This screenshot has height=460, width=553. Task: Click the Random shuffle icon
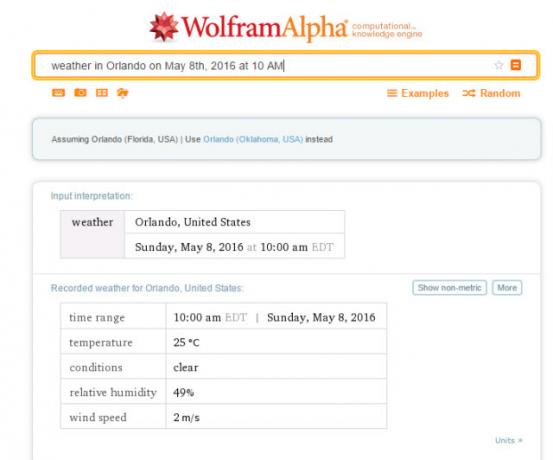pos(469,93)
